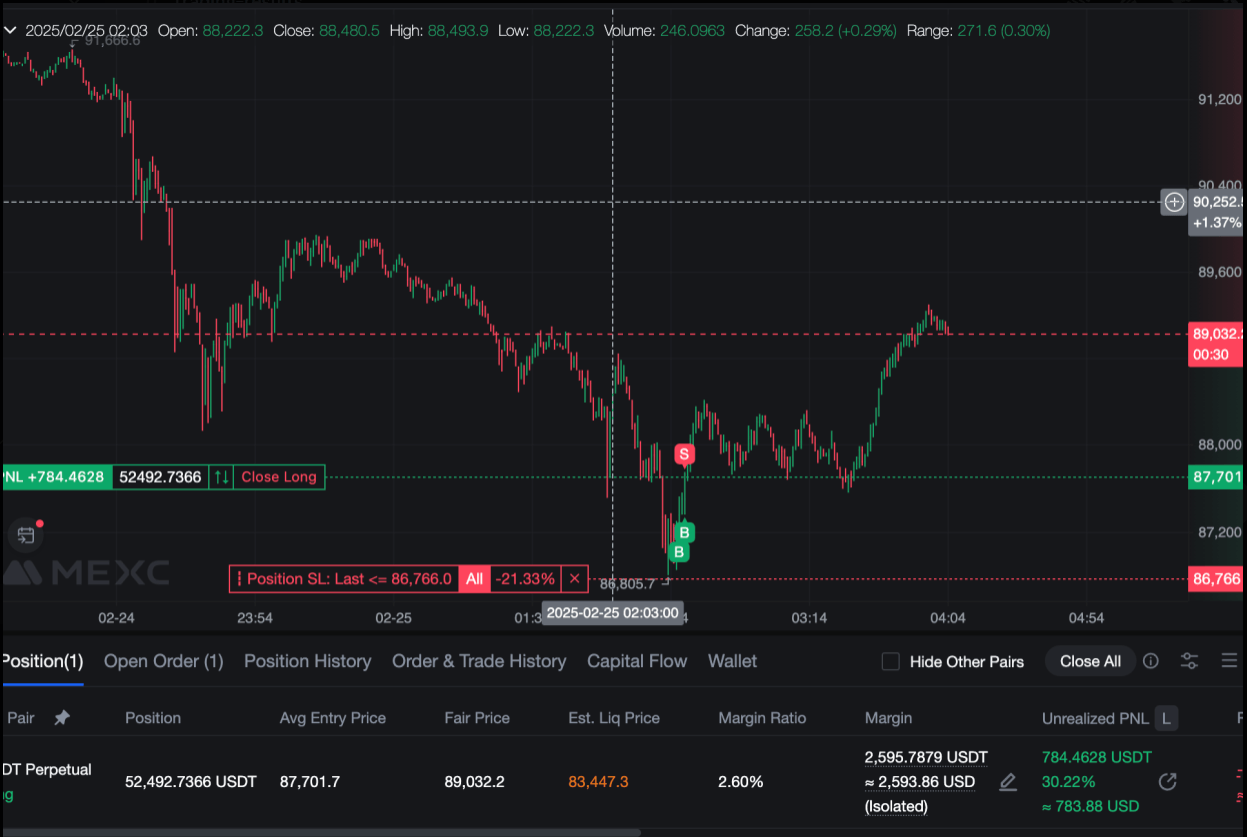This screenshot has width=1247, height=837.
Task: Switch to Position History tab
Action: [307, 661]
